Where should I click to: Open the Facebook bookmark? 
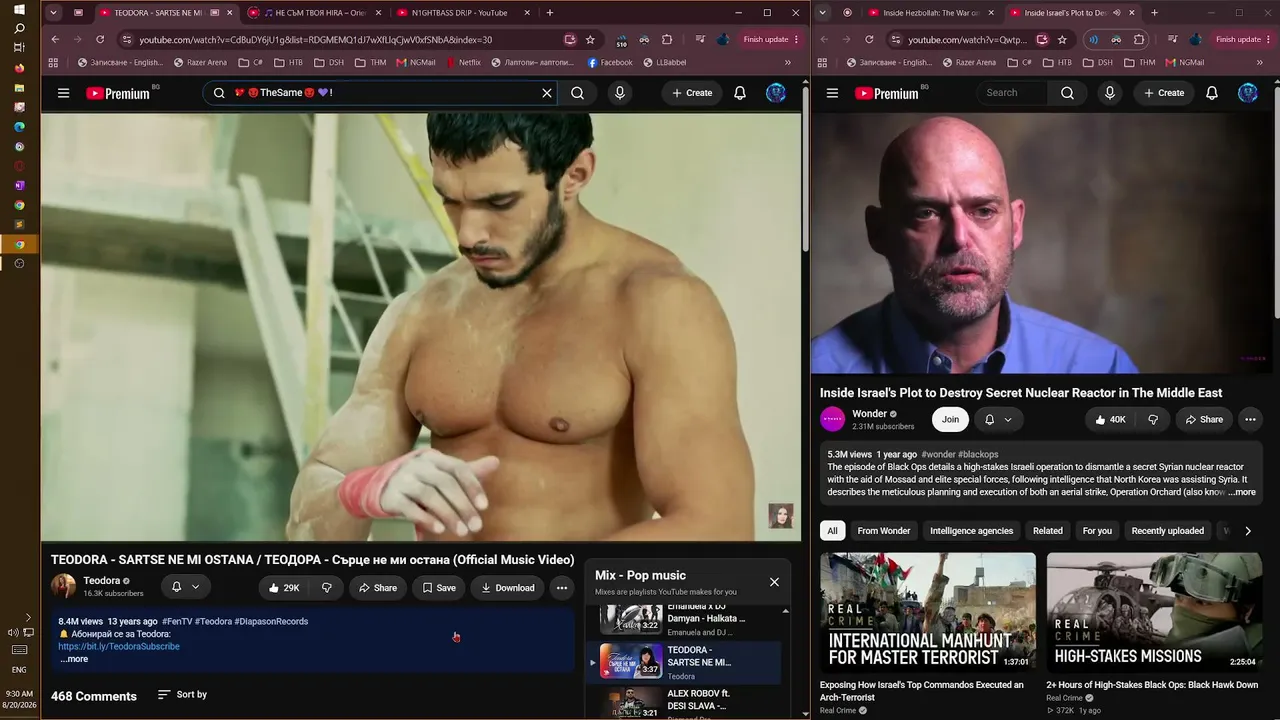coord(610,62)
